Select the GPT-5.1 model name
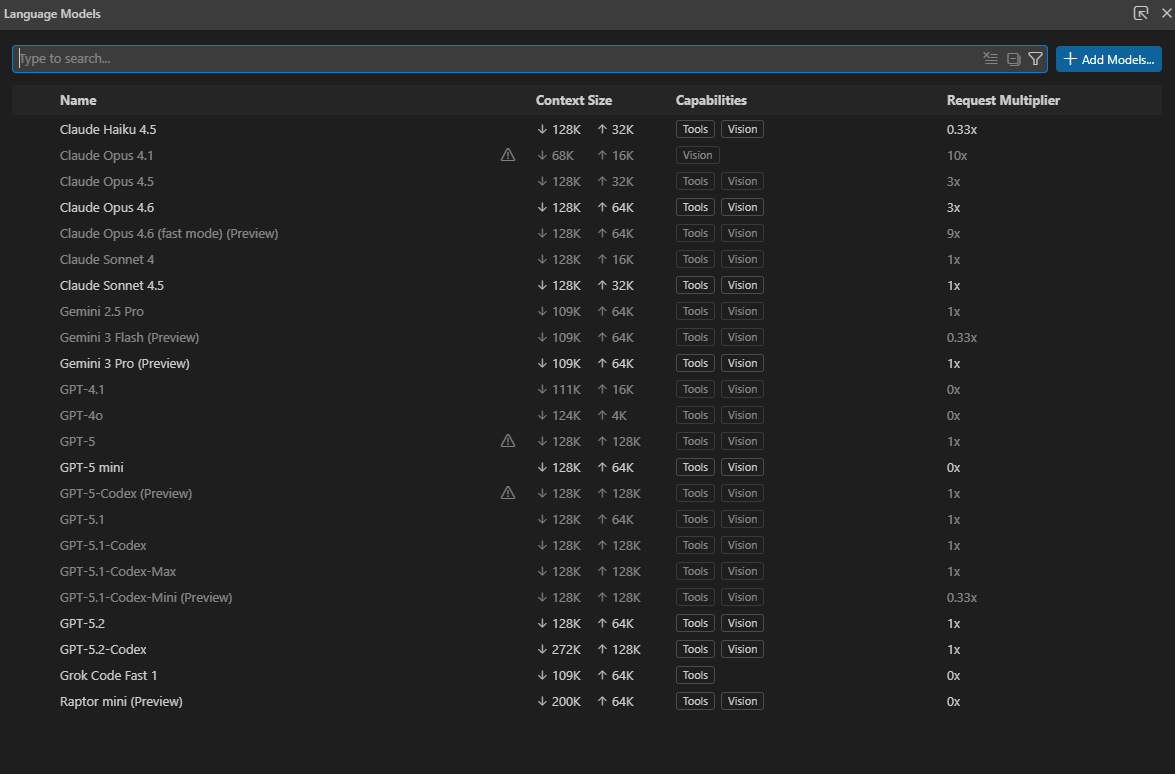 coord(82,519)
